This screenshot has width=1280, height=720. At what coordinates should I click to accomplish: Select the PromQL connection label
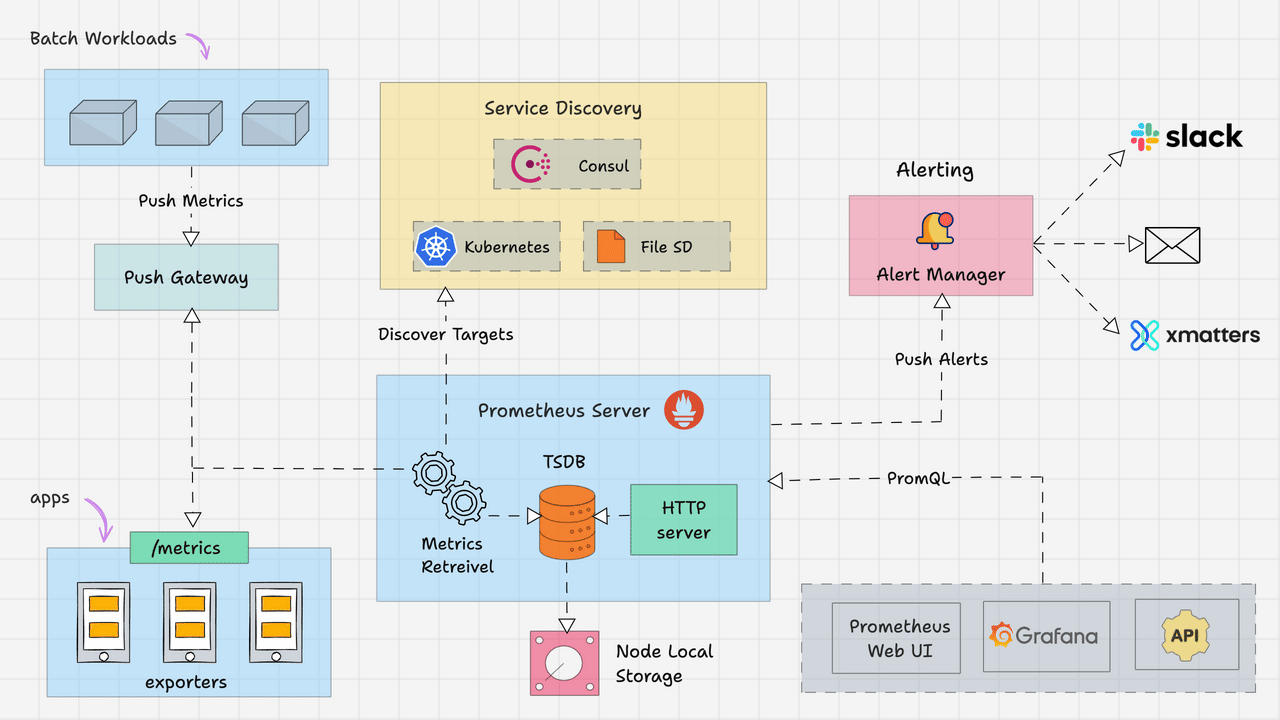[x=919, y=478]
